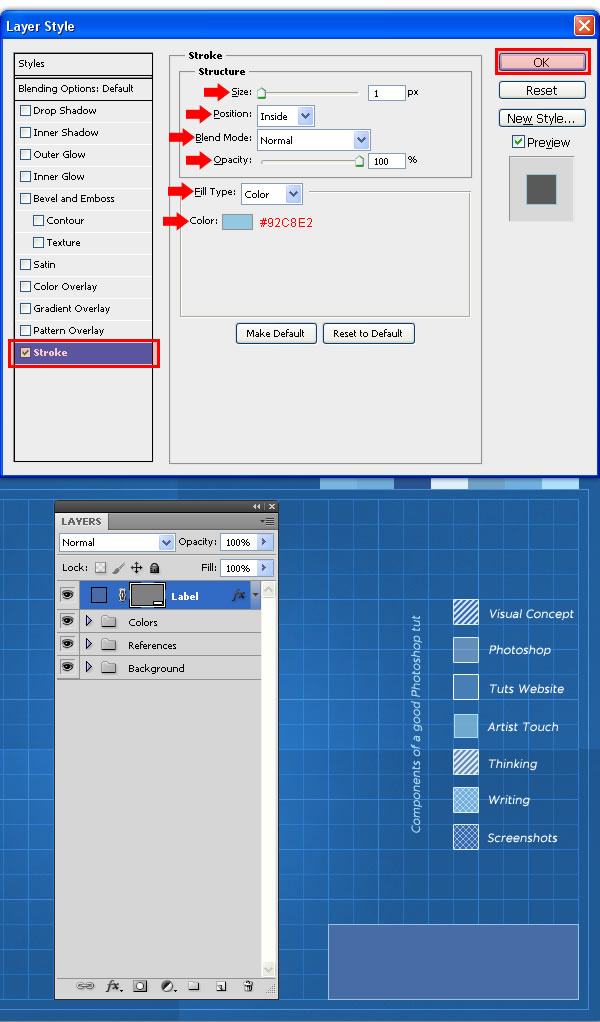This screenshot has width=600, height=1022.
Task: Click the stroke Opacity slider handle
Action: [x=359, y=161]
